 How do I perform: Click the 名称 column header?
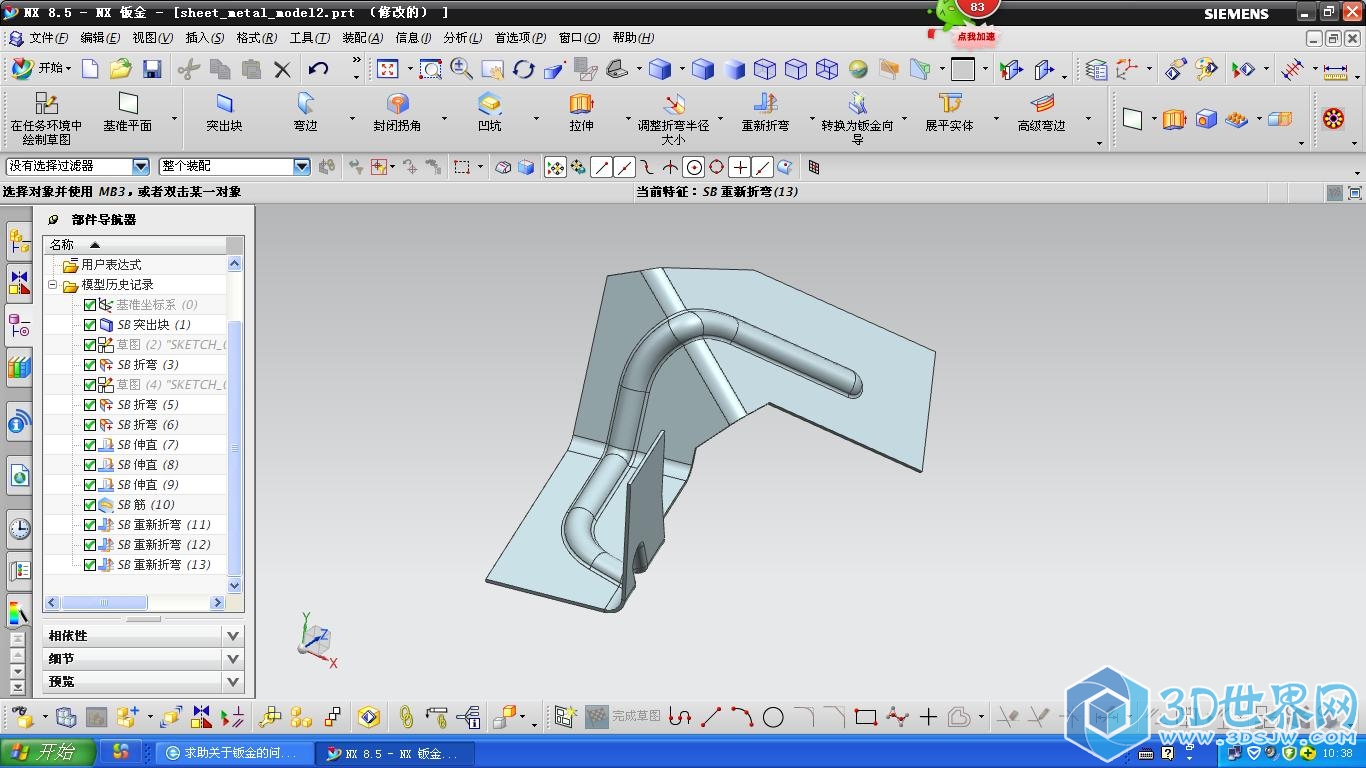(134, 244)
